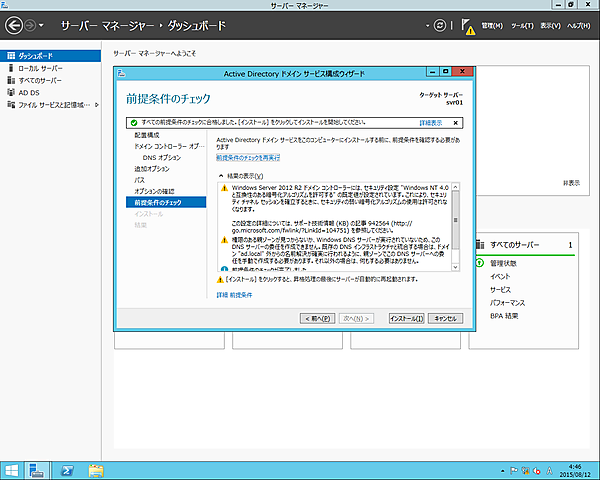Screen dimensions: 600x480
Task: Open the ヘルプ(H) menu
Action: click(x=579, y=26)
